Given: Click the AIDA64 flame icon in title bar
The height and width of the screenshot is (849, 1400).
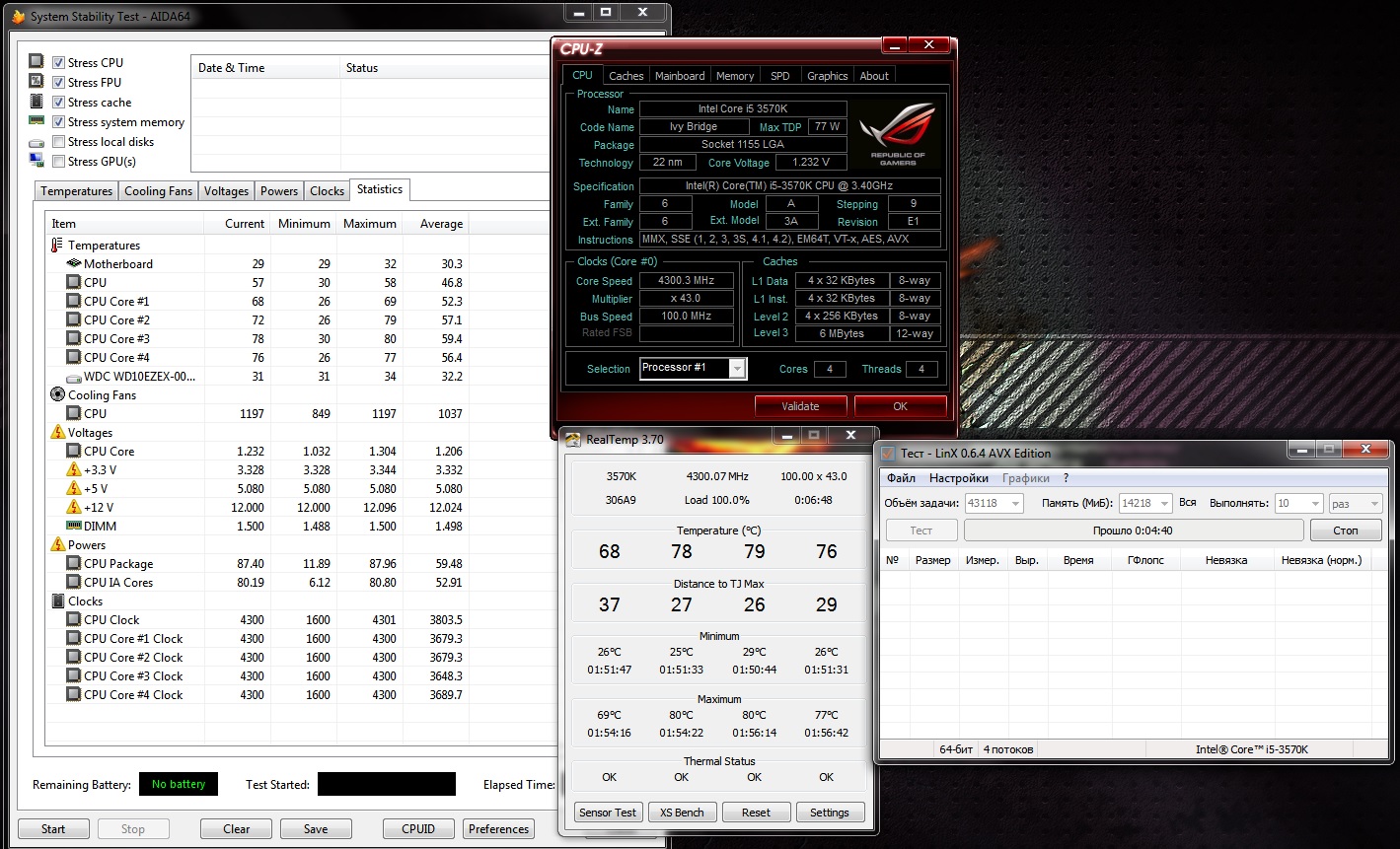Looking at the screenshot, I should 18,17.
